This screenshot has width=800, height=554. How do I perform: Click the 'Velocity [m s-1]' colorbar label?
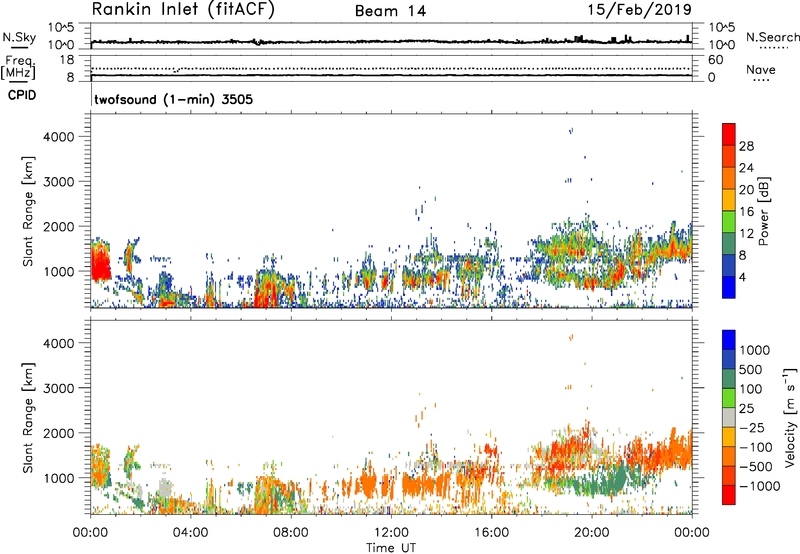click(790, 417)
